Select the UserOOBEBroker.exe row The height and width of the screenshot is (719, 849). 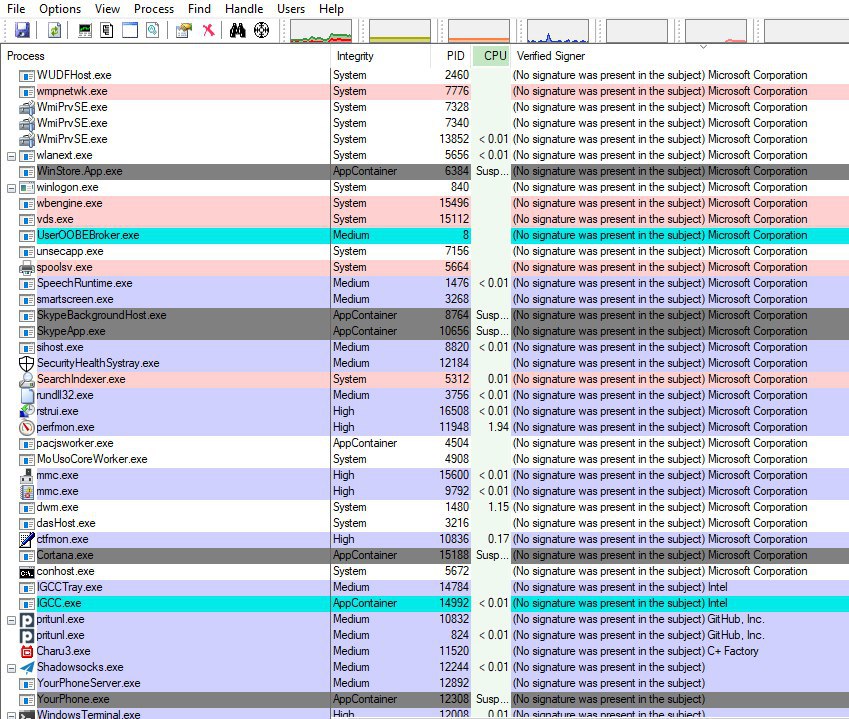coord(424,236)
